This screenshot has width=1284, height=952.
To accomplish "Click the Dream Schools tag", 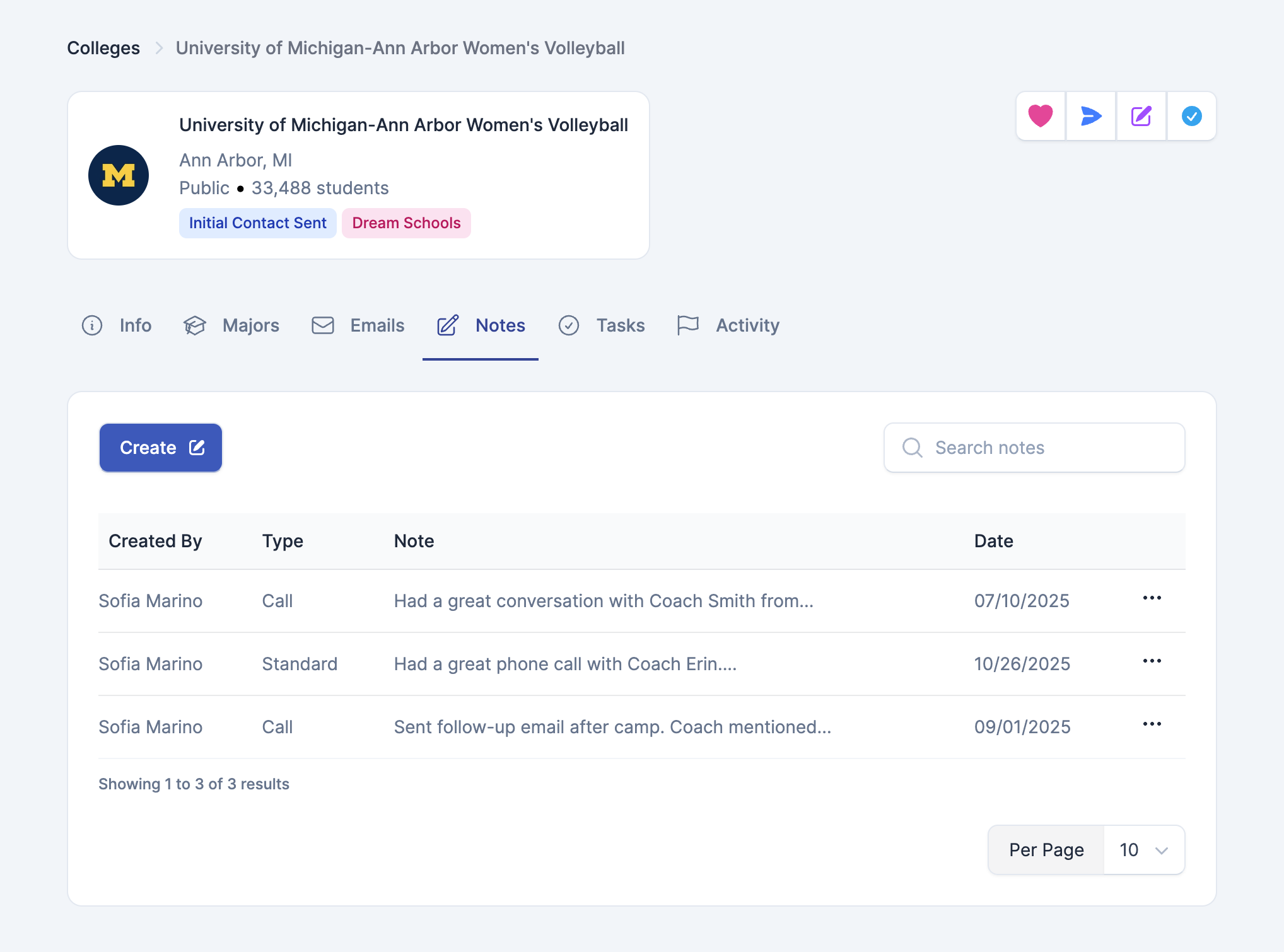I will click(x=406, y=223).
